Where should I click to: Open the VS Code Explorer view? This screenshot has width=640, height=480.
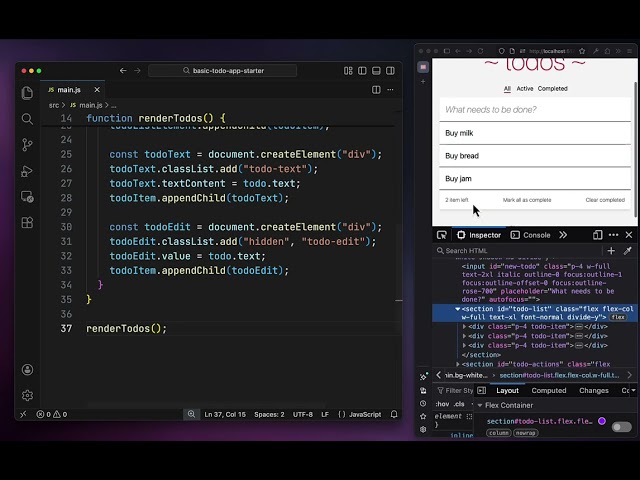click(27, 93)
